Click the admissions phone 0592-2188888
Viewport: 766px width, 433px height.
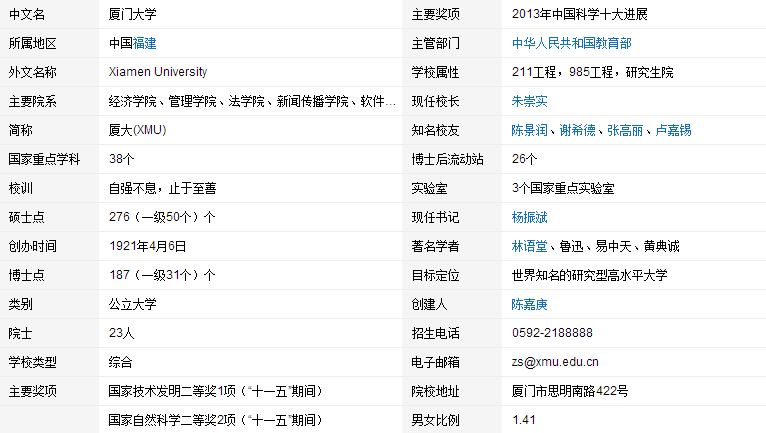[x=552, y=333]
